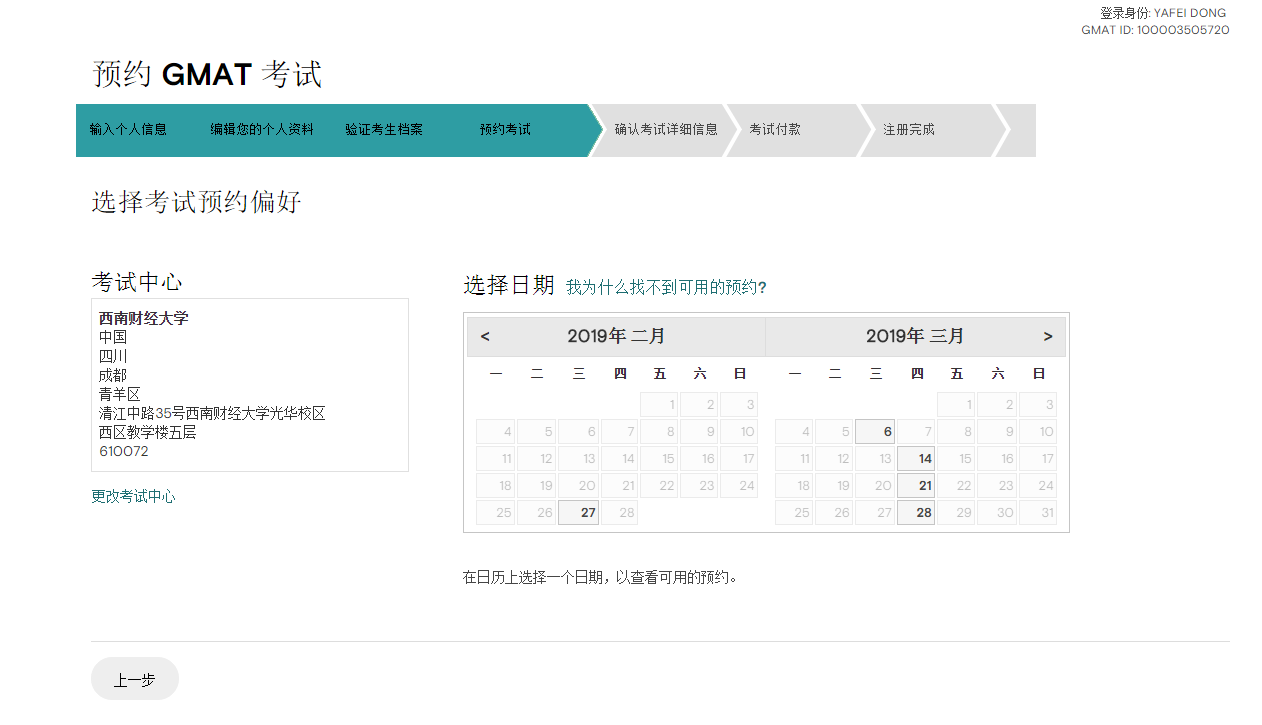Click the YAFEI DONG login name
Viewport: 1262px width, 725px height.
click(x=1190, y=13)
